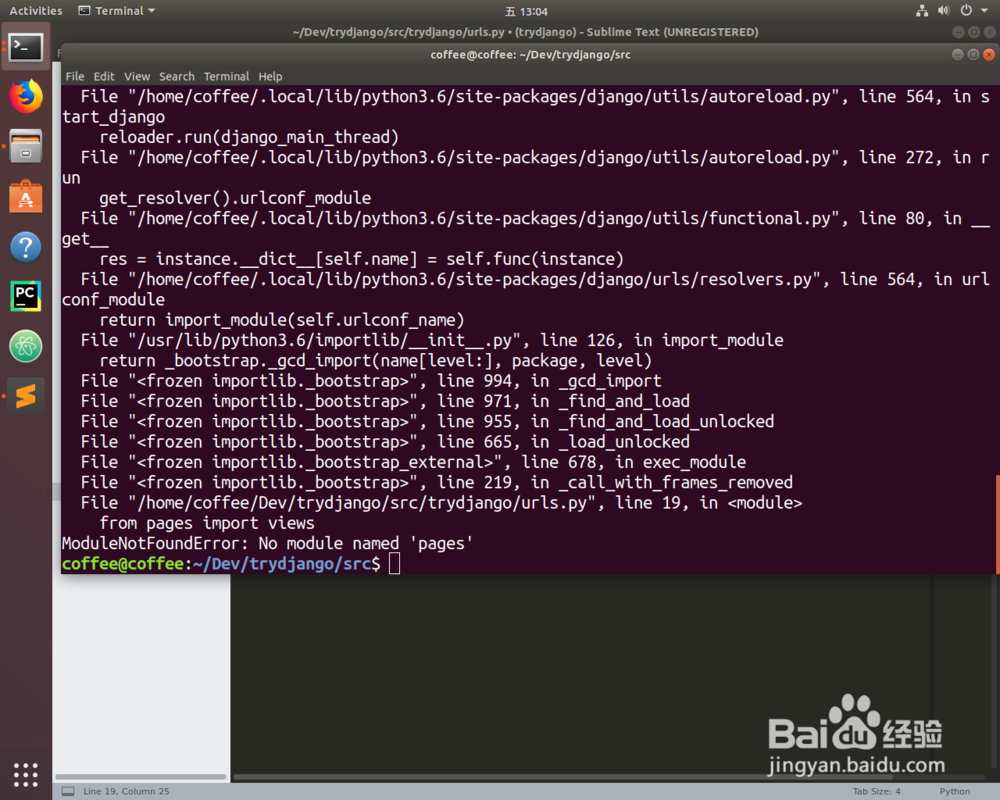The width and height of the screenshot is (1000, 800).
Task: Open the terminal Help menu
Action: point(270,76)
